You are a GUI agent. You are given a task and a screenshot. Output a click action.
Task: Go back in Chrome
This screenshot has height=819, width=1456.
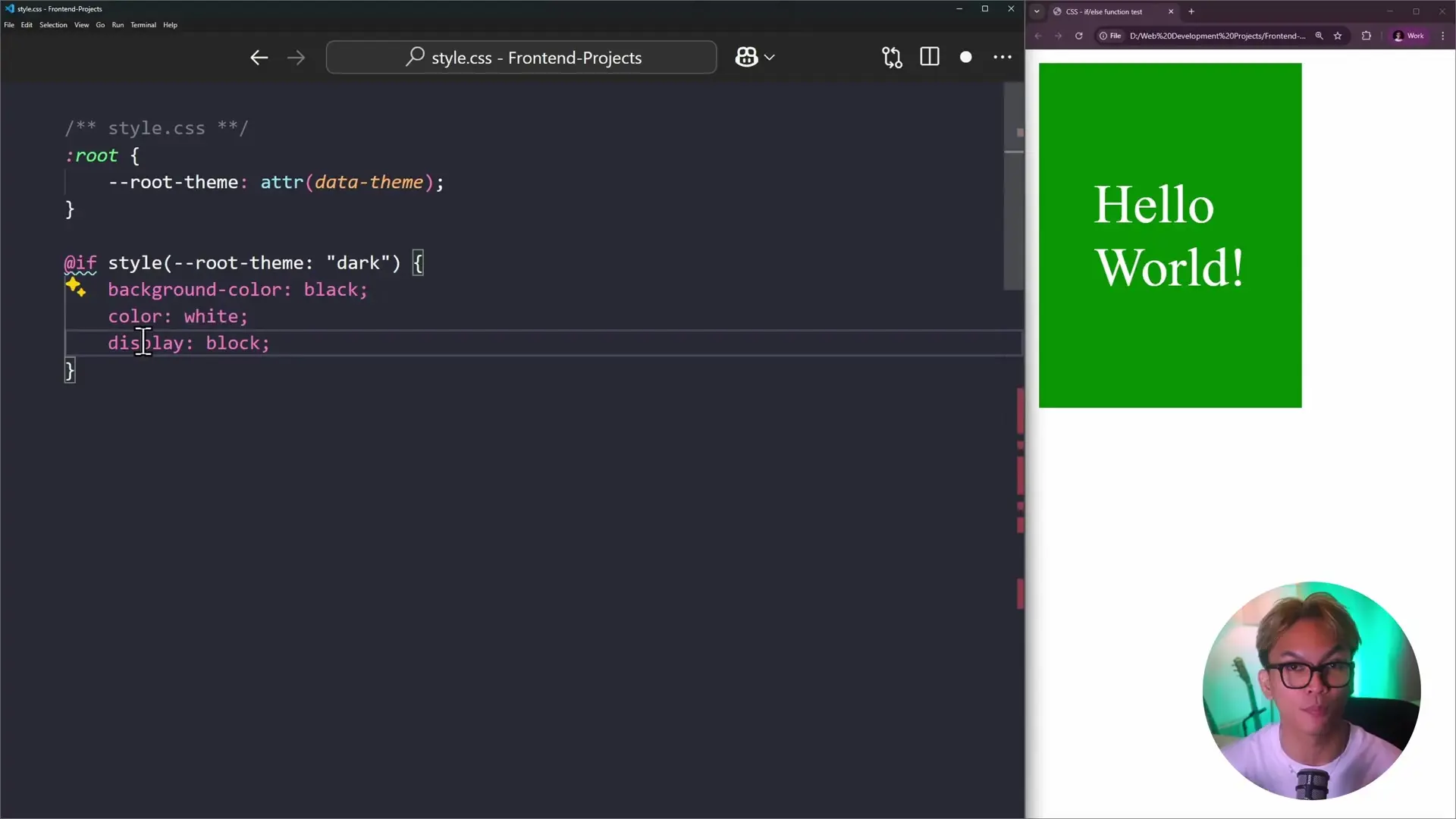click(x=1038, y=36)
